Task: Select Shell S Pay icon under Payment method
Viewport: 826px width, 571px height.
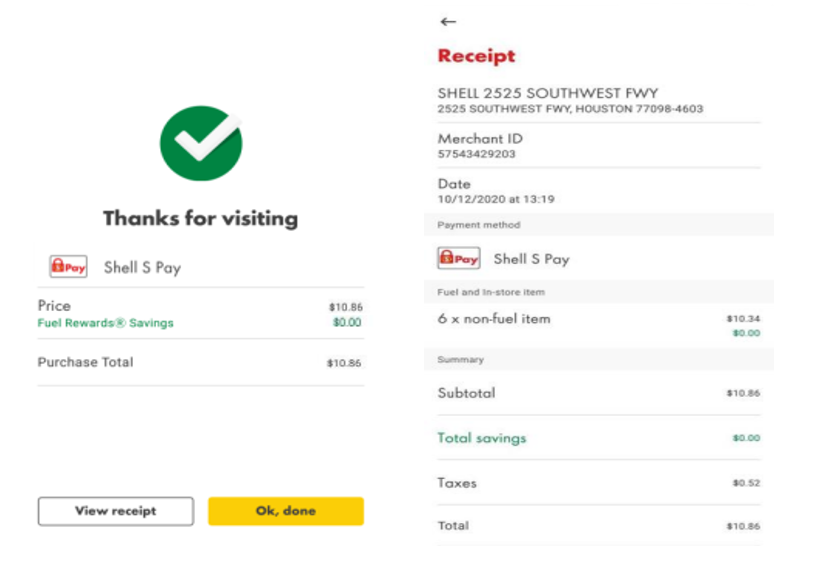Action: pos(459,258)
